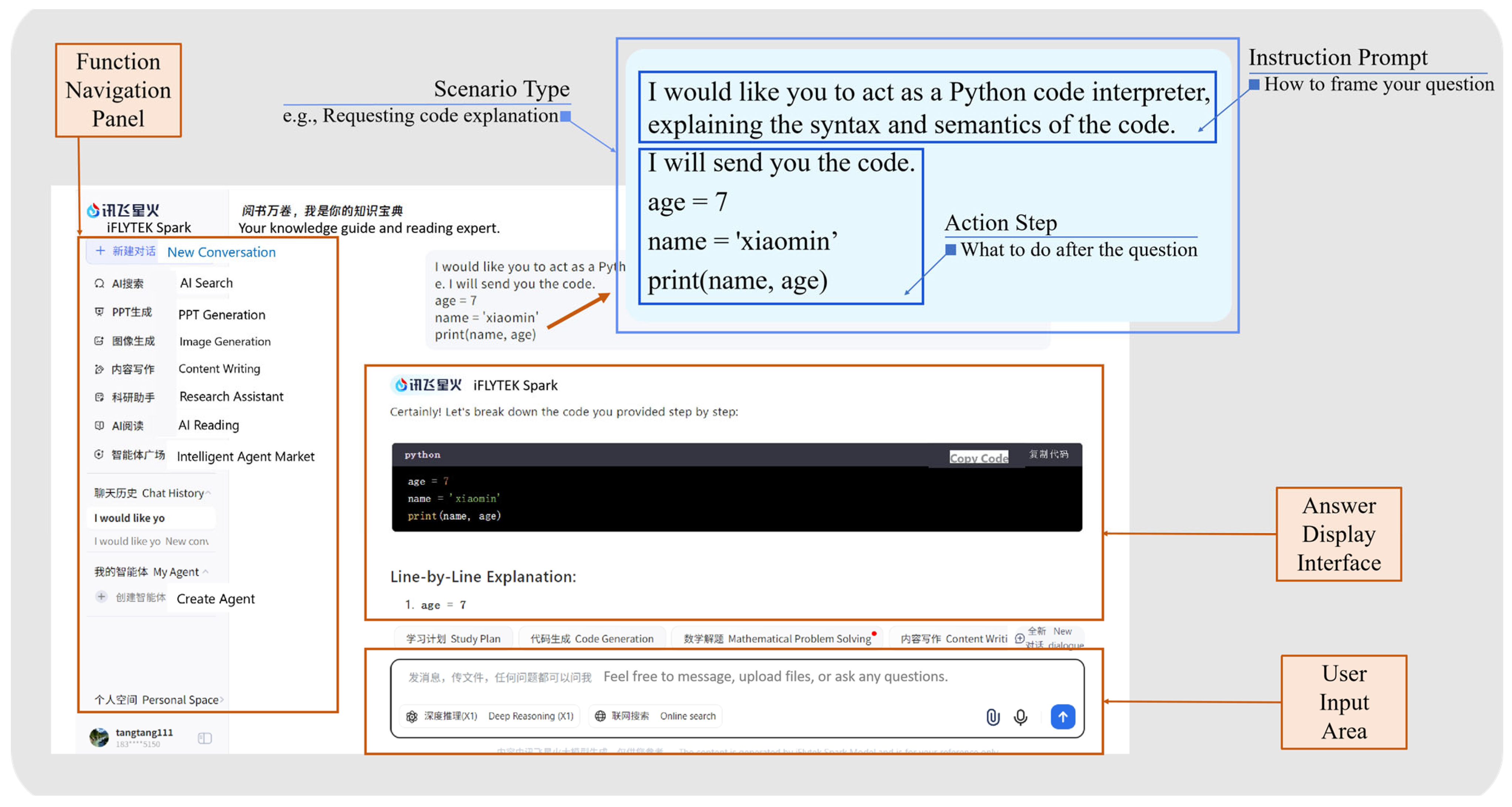Viewport: 1512px width, 807px height.
Task: Click Create Agent plus button
Action: click(102, 597)
